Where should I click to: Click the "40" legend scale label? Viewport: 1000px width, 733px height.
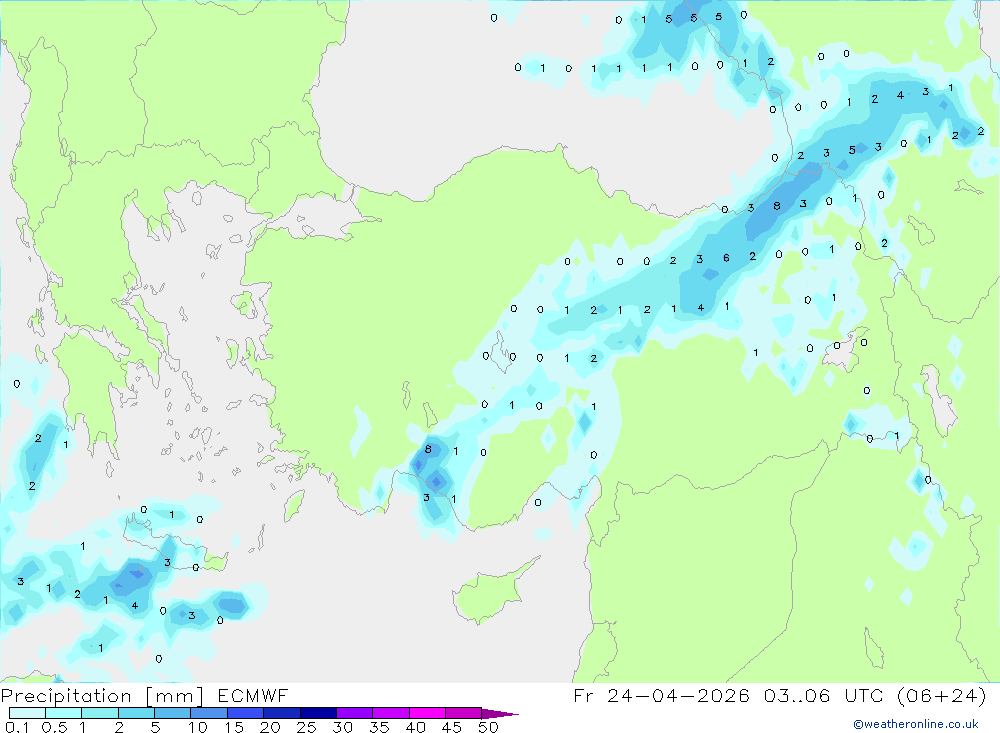point(416,727)
